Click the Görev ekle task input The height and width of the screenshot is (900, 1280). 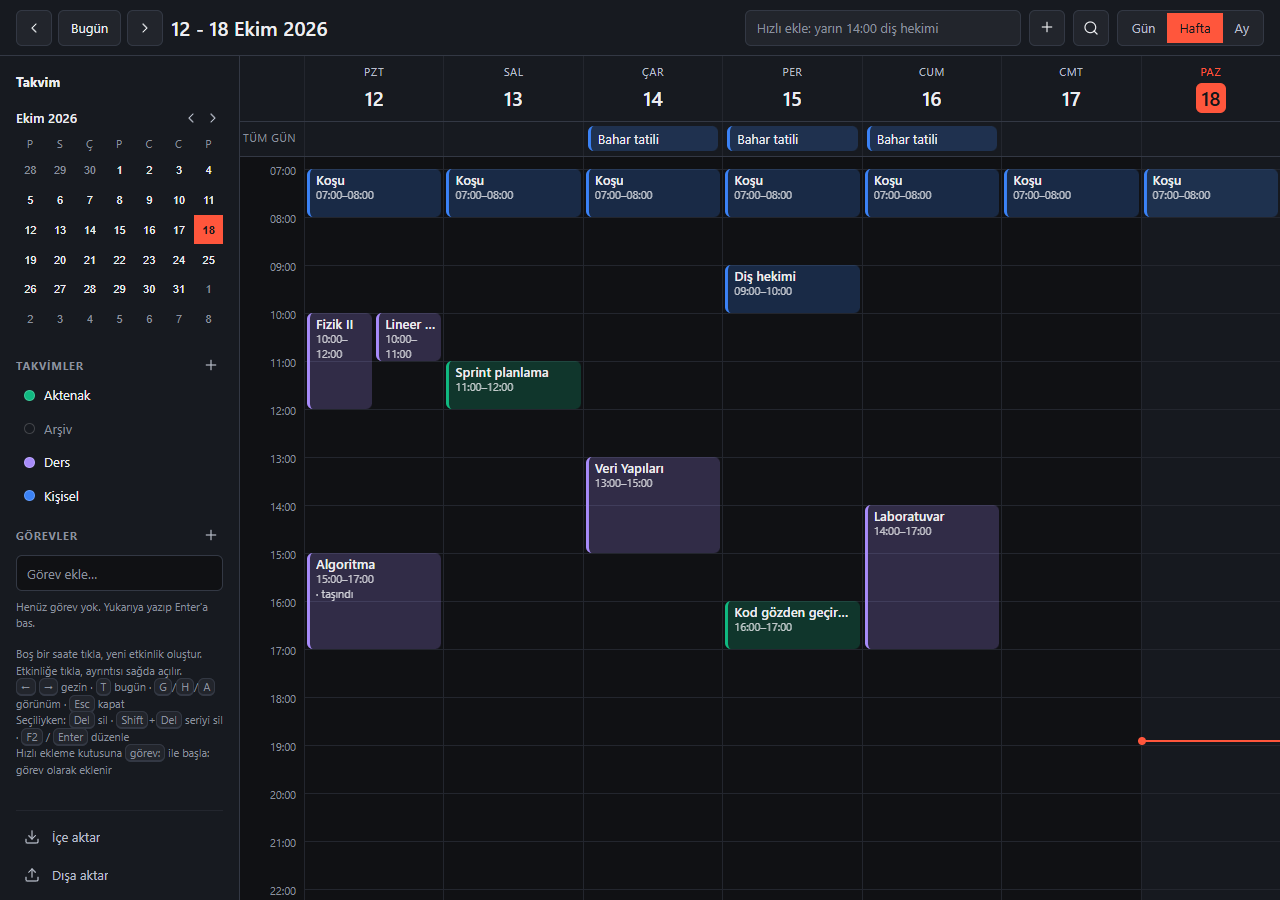[x=120, y=574]
